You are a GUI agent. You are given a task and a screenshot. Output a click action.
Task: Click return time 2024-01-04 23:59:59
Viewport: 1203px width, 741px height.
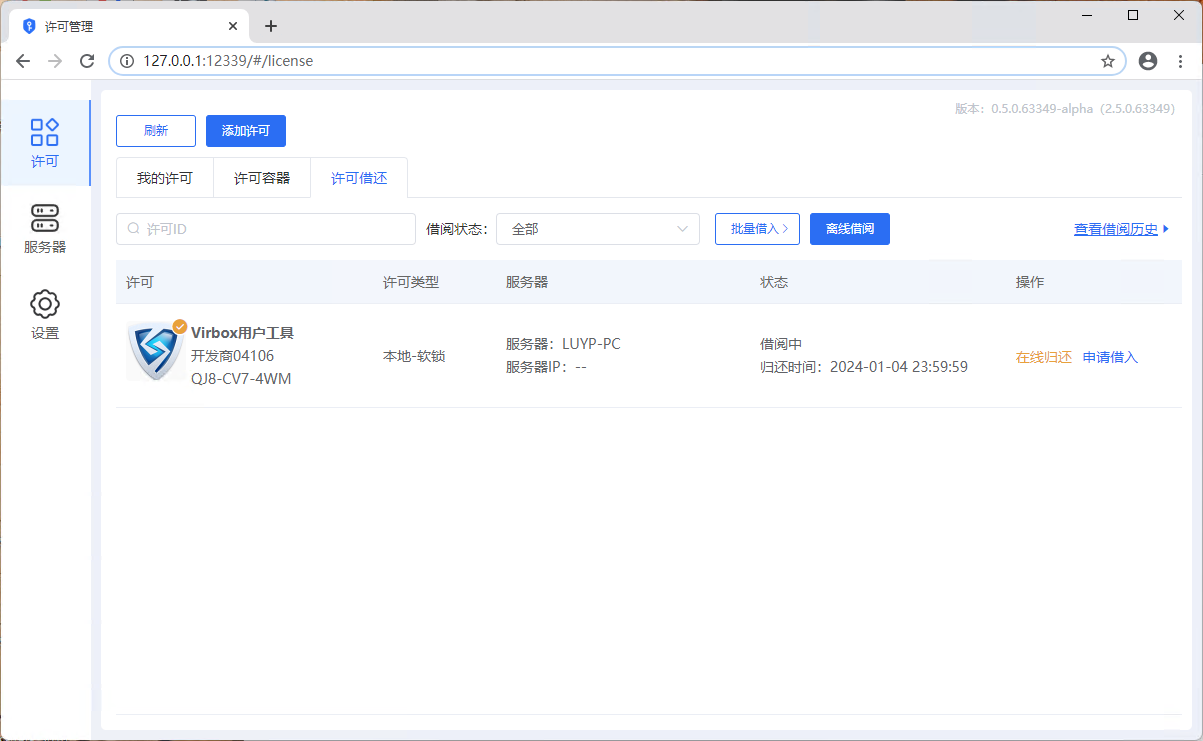899,367
